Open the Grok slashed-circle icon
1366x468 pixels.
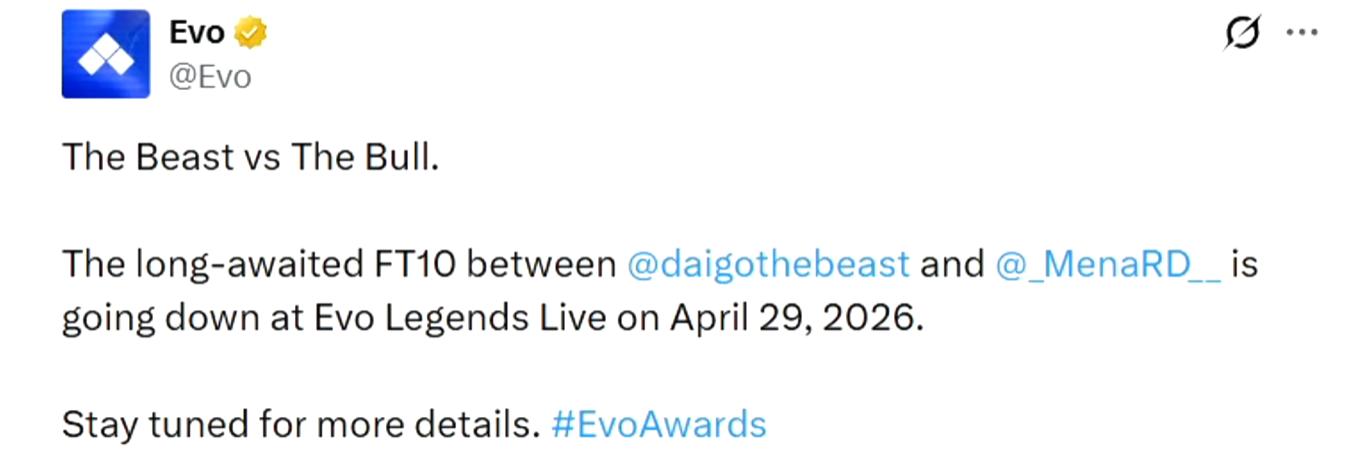click(1242, 35)
